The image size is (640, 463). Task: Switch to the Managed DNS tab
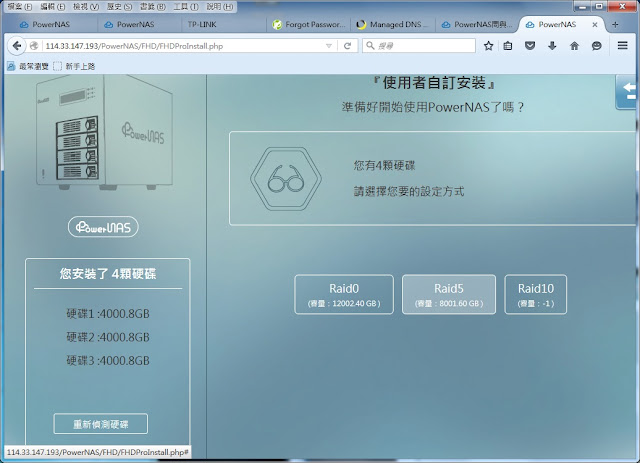point(393,24)
